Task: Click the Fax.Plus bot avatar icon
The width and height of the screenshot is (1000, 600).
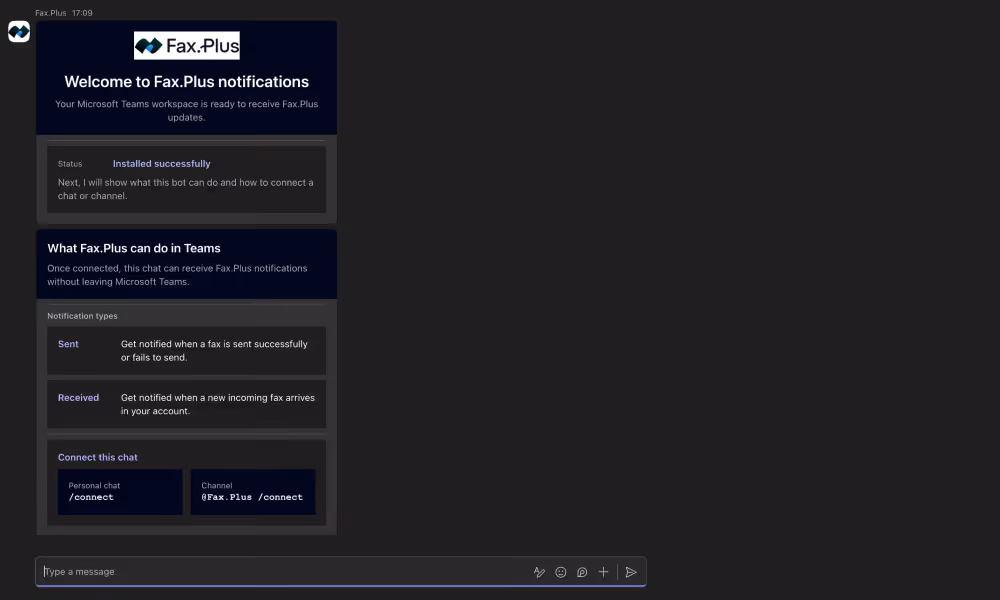Action: [19, 31]
